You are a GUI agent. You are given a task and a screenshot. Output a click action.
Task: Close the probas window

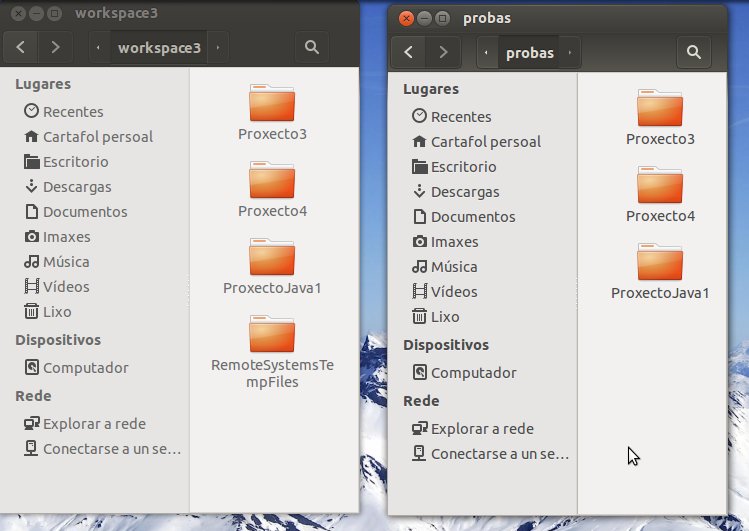click(x=406, y=18)
